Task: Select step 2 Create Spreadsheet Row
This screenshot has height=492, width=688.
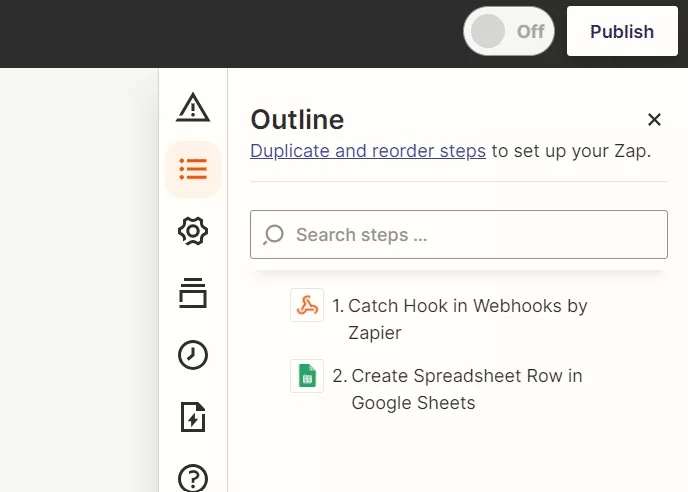Action: click(x=459, y=389)
